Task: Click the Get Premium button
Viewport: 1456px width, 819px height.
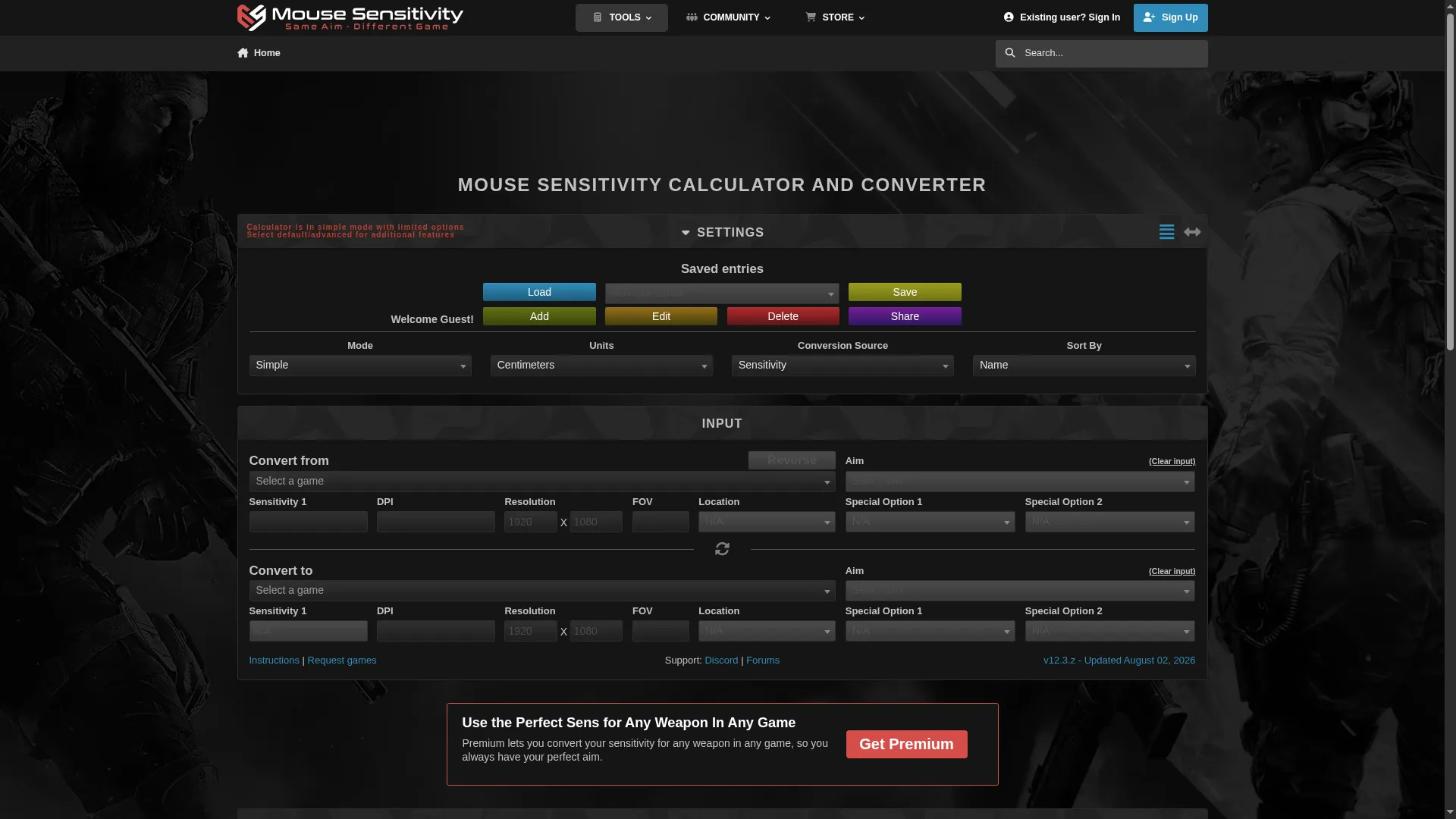Action: [x=906, y=745]
